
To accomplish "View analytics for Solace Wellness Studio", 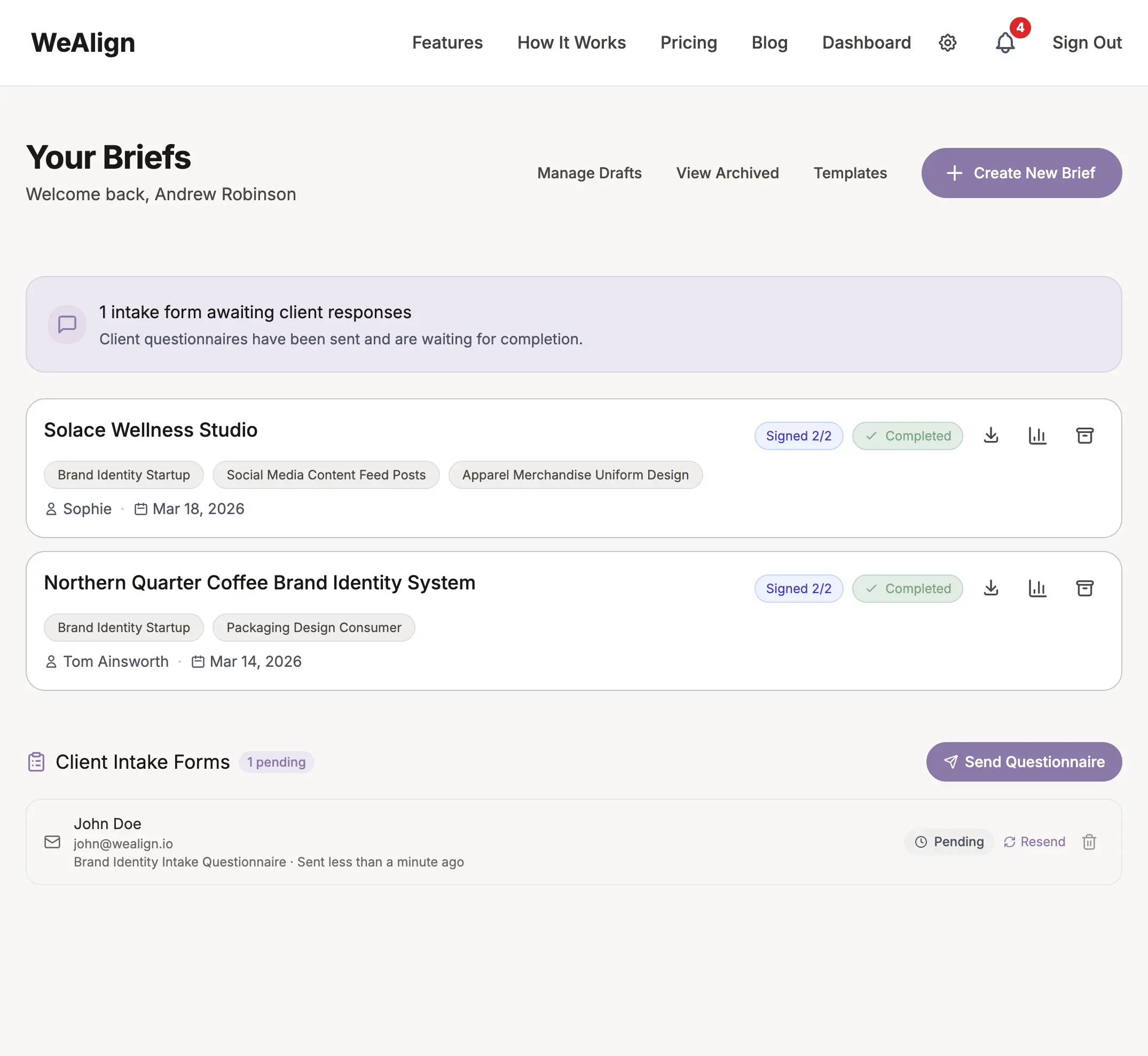I will point(1039,436).
